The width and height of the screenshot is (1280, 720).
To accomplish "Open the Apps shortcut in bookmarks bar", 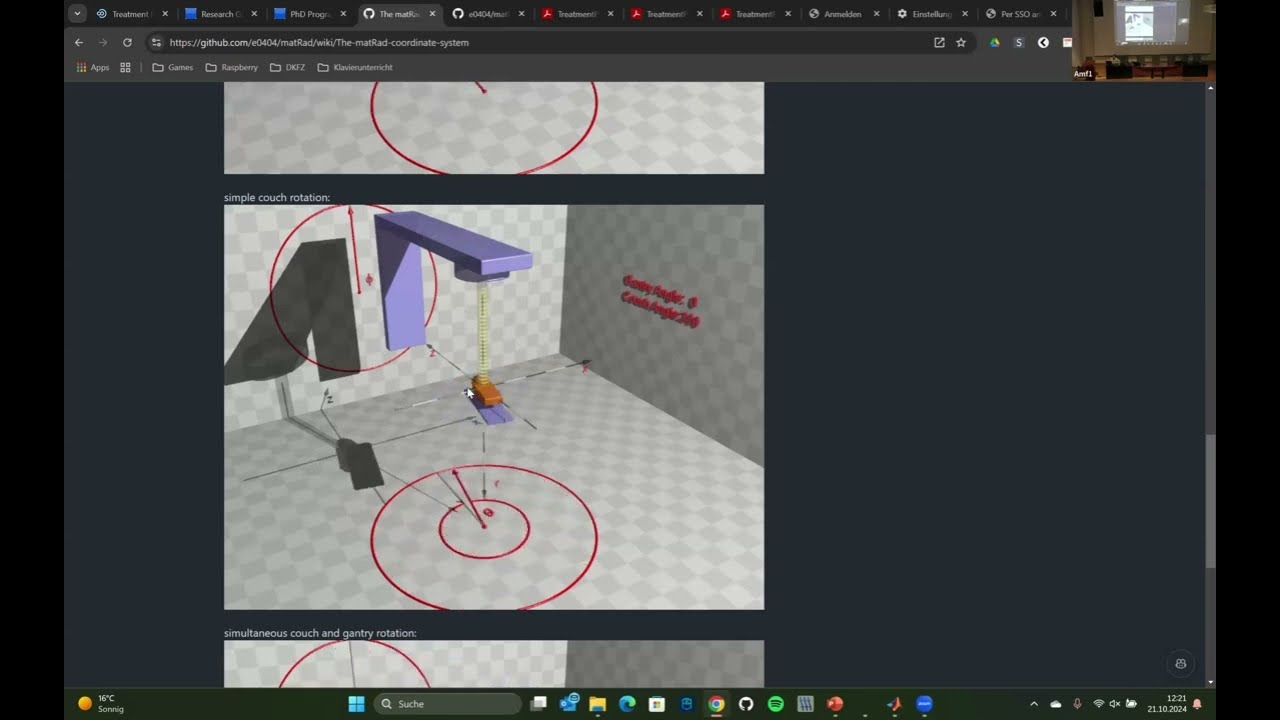I will coord(93,67).
